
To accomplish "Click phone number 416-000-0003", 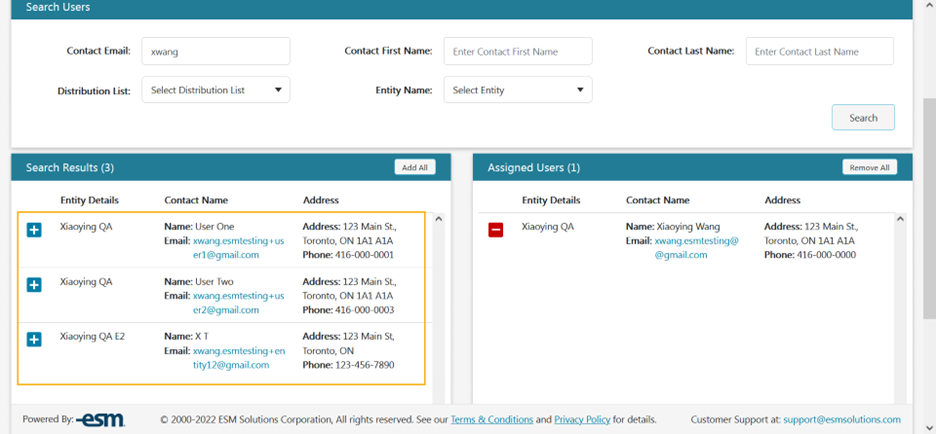I will tap(364, 310).
